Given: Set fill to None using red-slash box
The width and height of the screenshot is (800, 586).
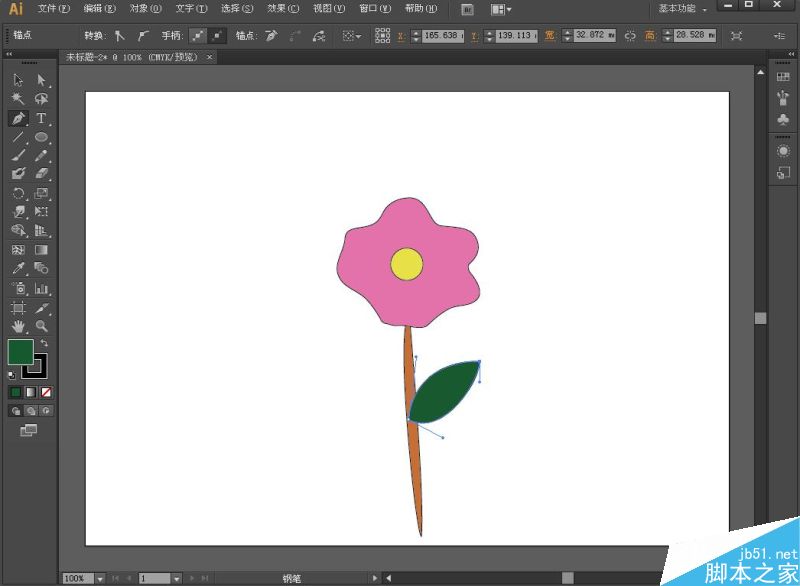Looking at the screenshot, I should point(46,392).
